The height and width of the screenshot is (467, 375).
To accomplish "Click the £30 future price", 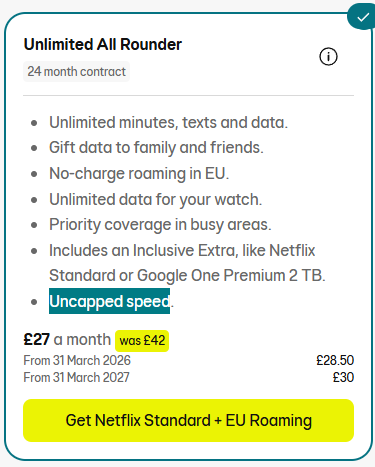I will click(343, 377).
